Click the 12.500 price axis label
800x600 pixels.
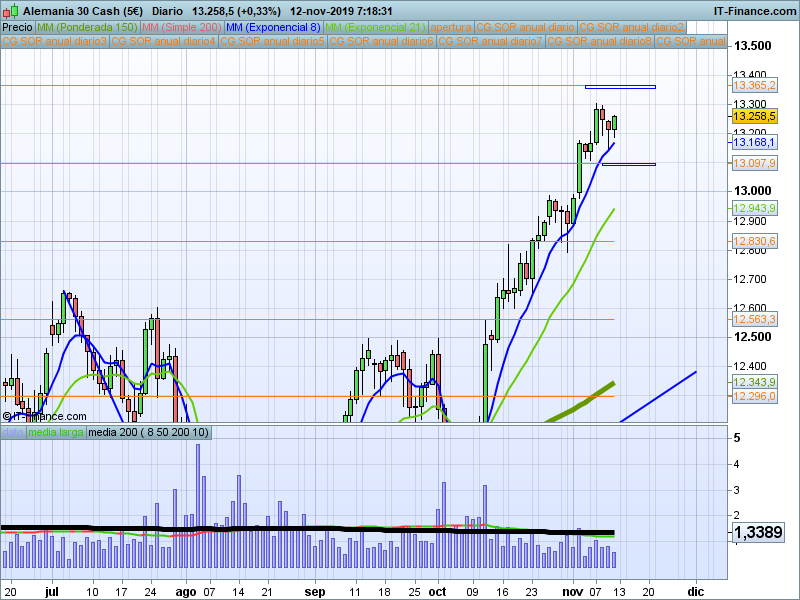[x=753, y=337]
